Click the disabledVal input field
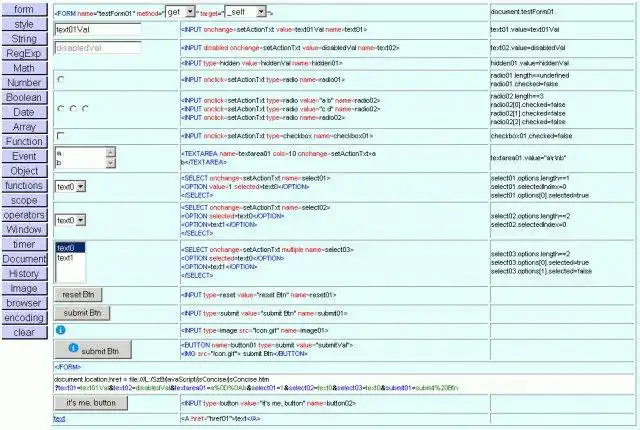Viewport: 640px width, 430px height. click(98, 48)
